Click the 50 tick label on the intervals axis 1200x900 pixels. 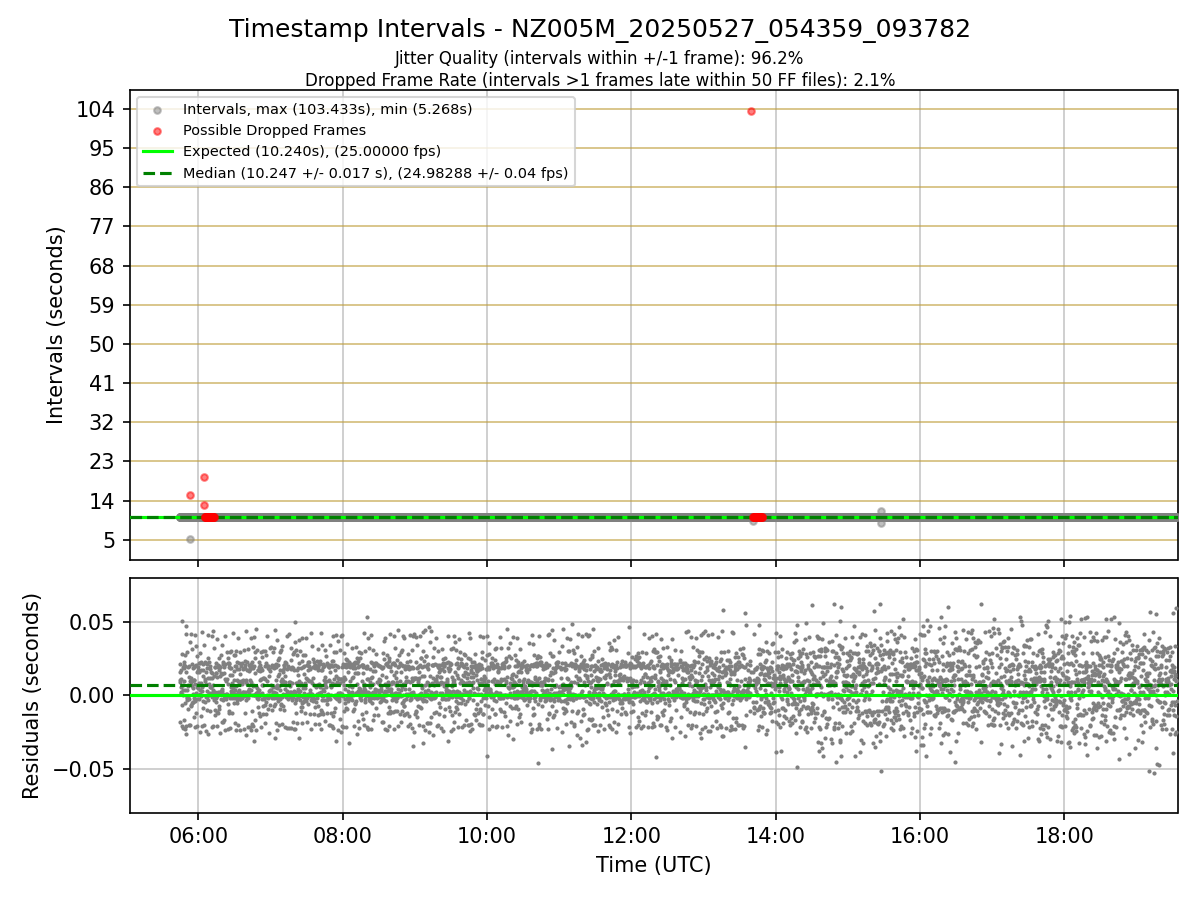tap(102, 344)
